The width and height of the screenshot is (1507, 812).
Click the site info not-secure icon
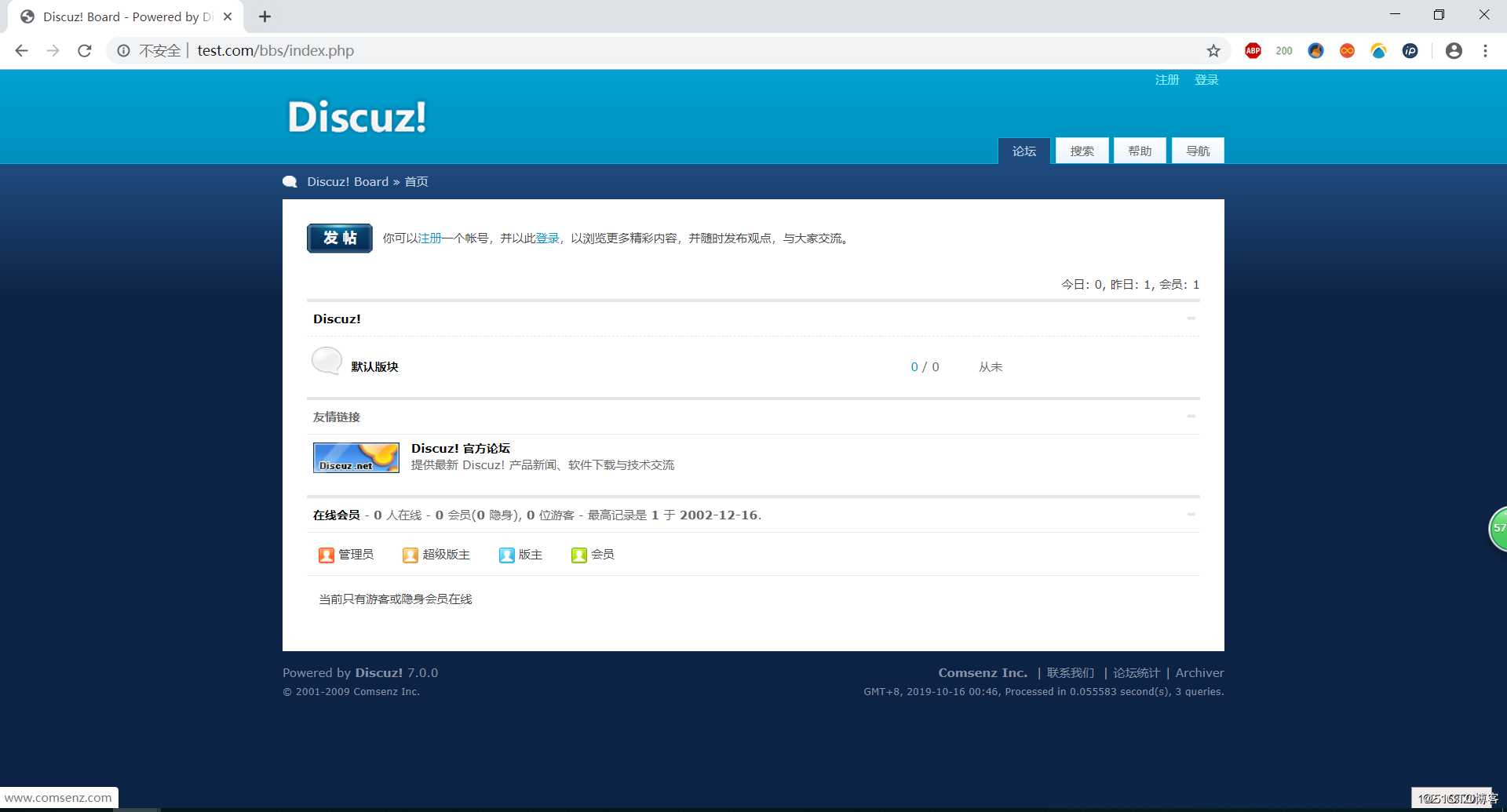123,50
